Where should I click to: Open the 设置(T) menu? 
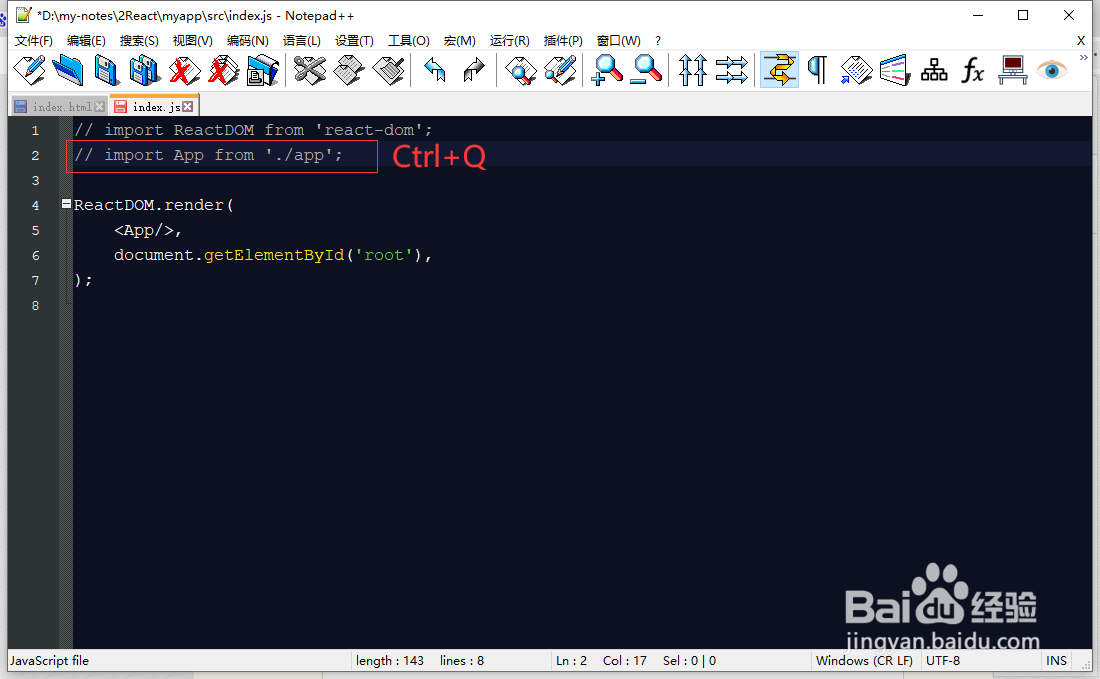(354, 41)
